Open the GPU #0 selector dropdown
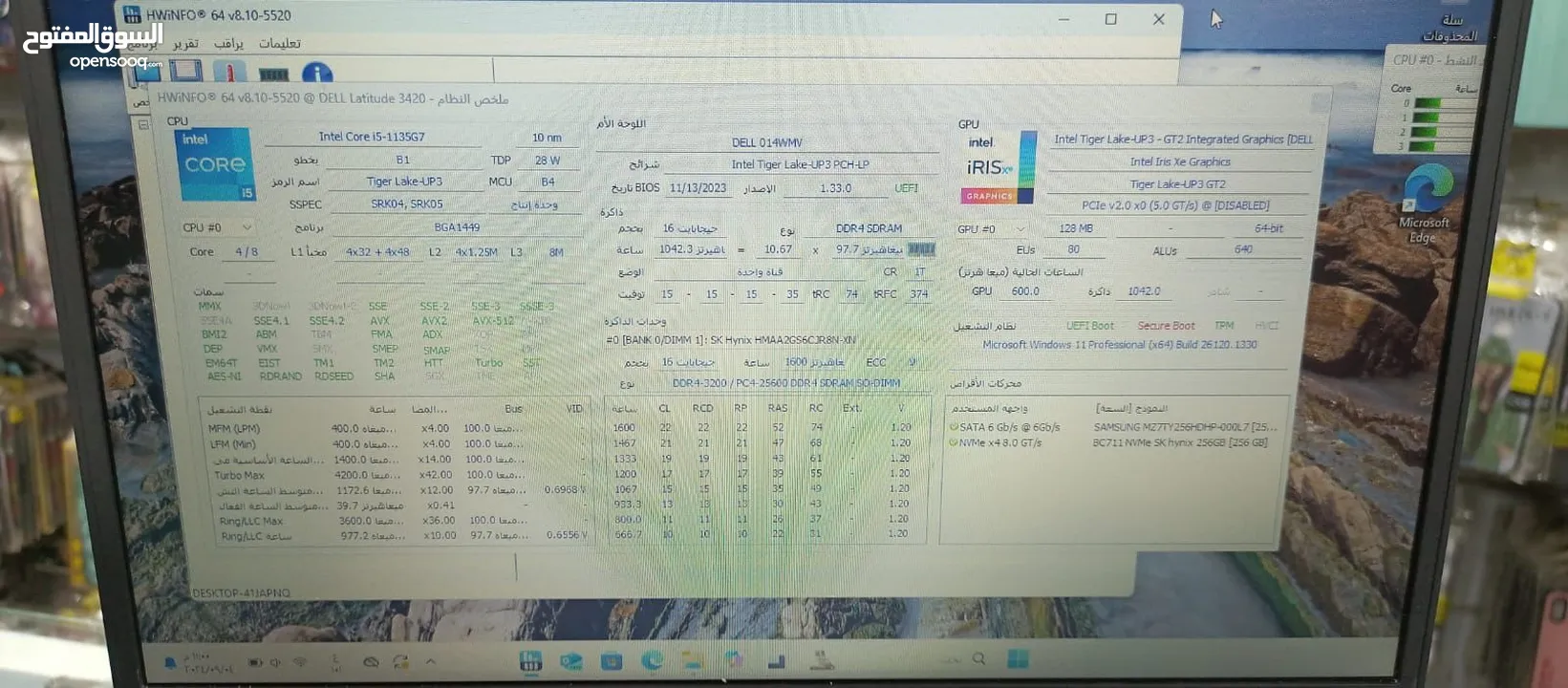Screen dimensions: 1568x688 [x=992, y=229]
